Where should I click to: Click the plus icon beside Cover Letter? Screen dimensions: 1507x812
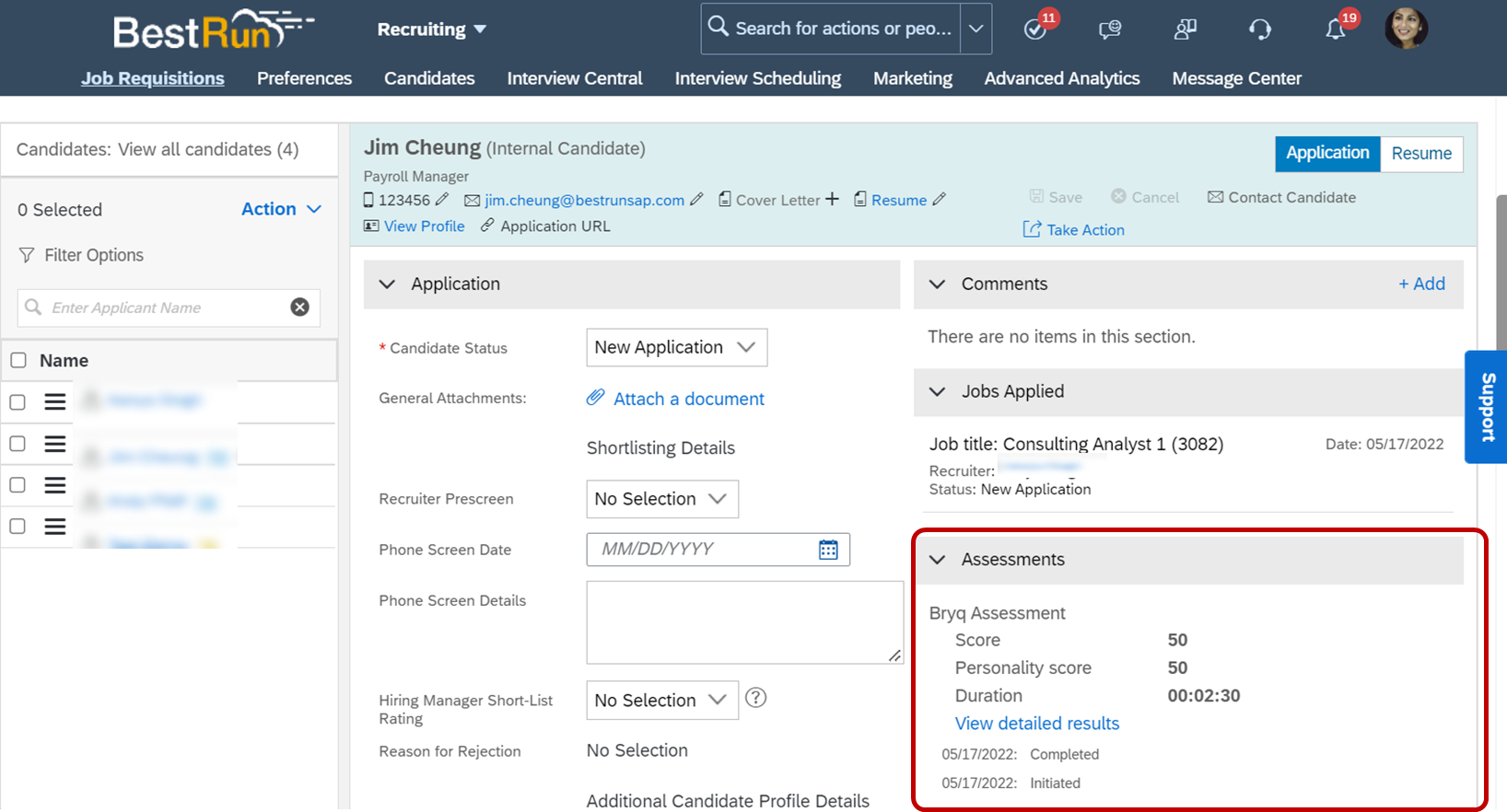click(x=832, y=199)
